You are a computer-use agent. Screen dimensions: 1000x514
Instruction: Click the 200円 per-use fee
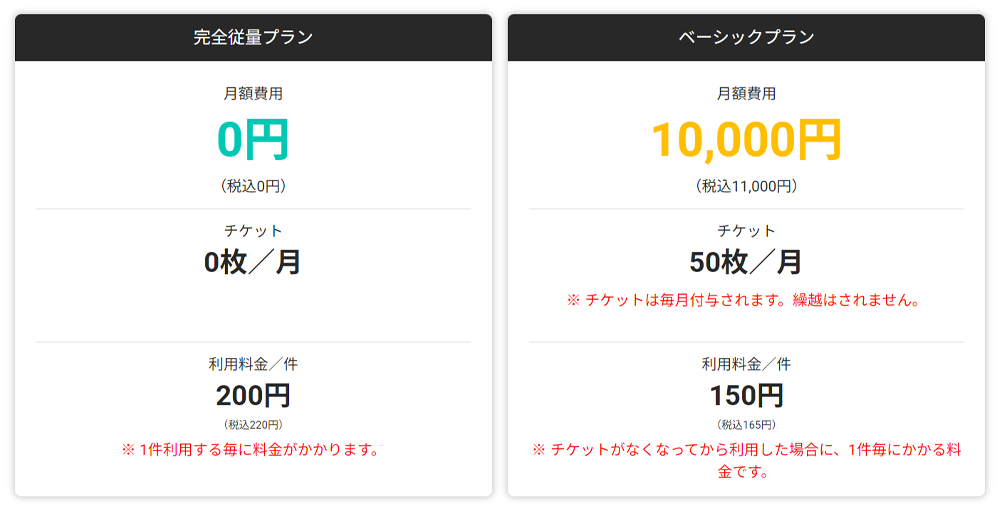point(253,395)
